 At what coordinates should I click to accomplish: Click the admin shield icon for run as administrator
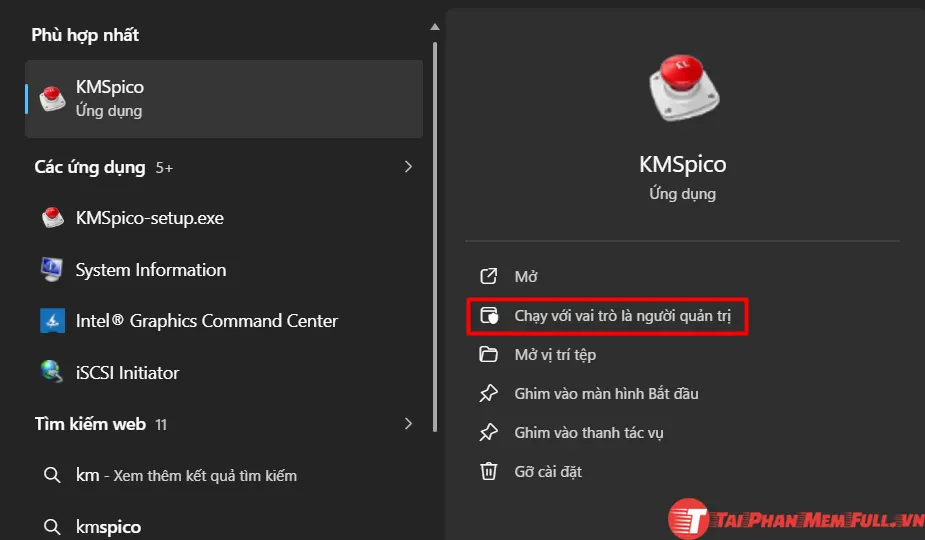[x=488, y=316]
